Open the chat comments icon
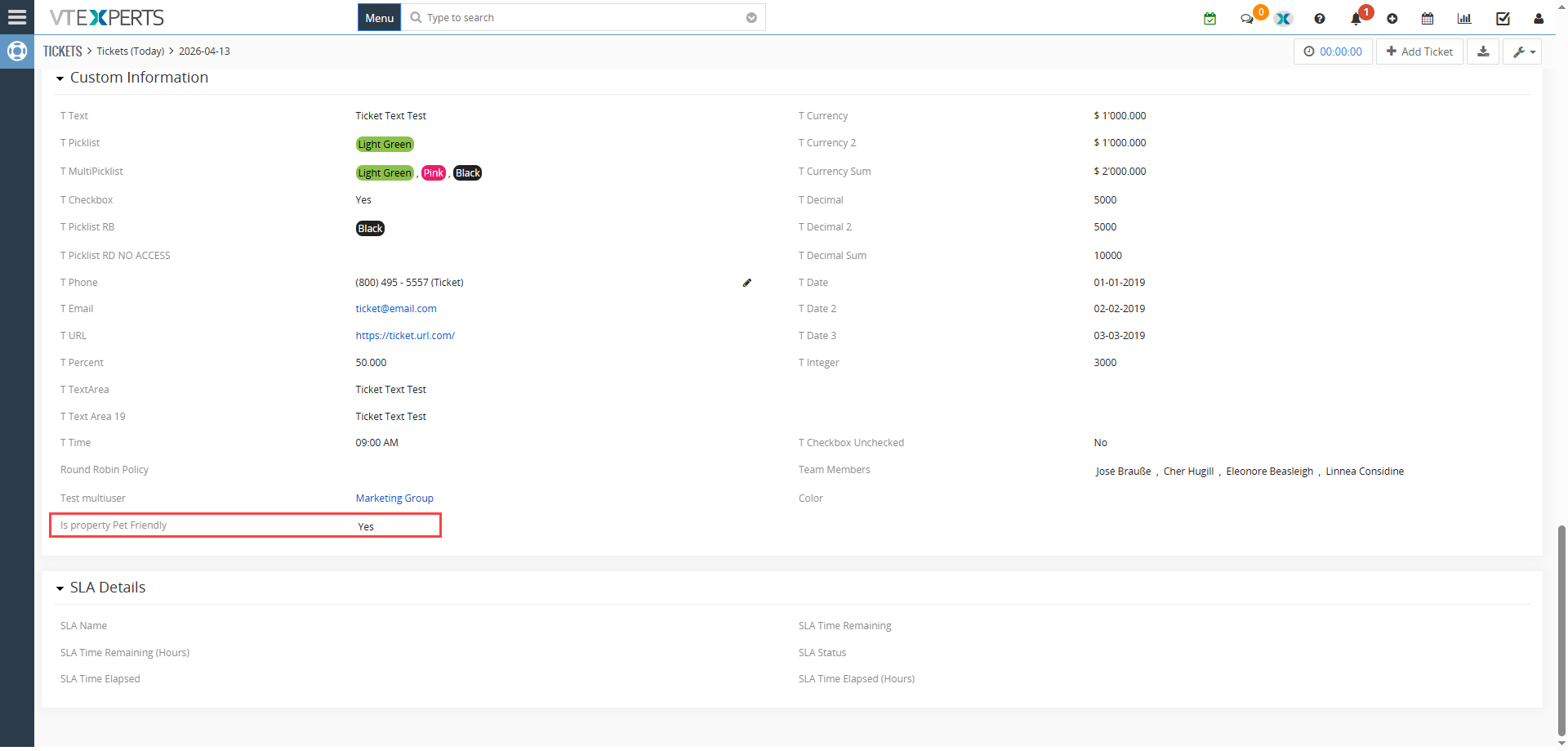Screen dimensions: 1568x751 (x=1246, y=19)
